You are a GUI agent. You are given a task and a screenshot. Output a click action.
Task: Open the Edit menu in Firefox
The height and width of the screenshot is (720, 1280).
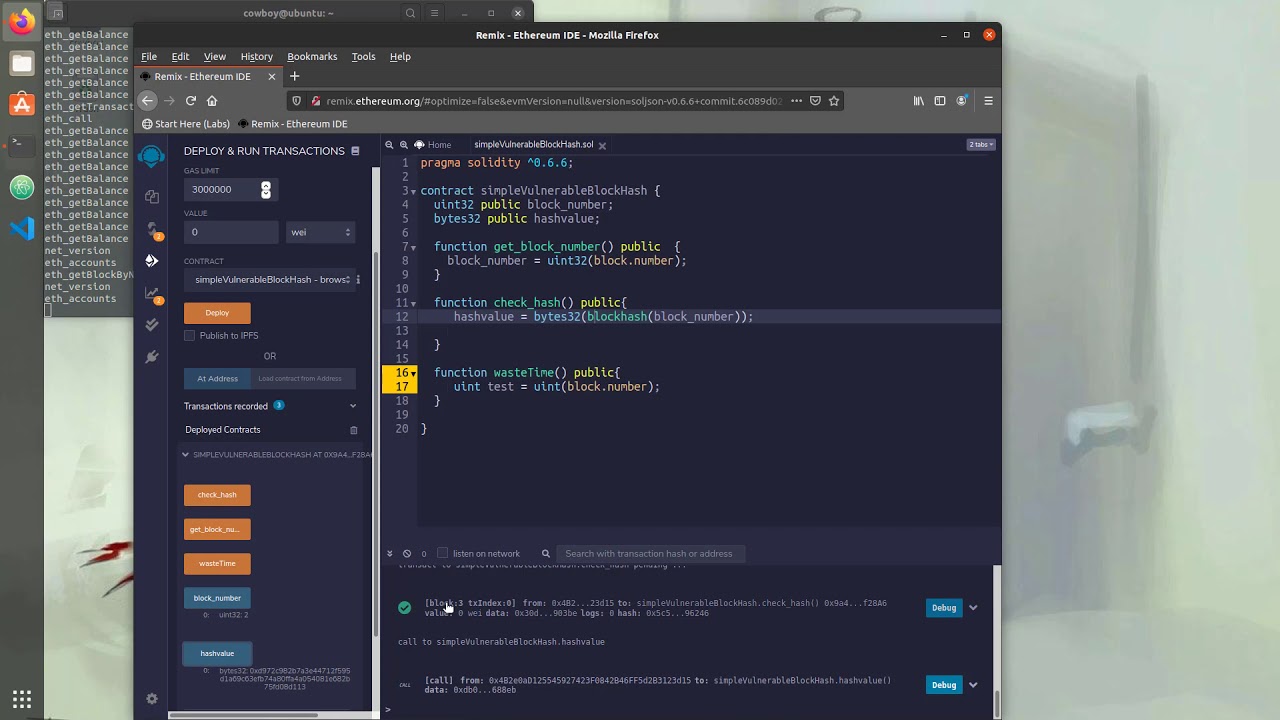click(180, 57)
